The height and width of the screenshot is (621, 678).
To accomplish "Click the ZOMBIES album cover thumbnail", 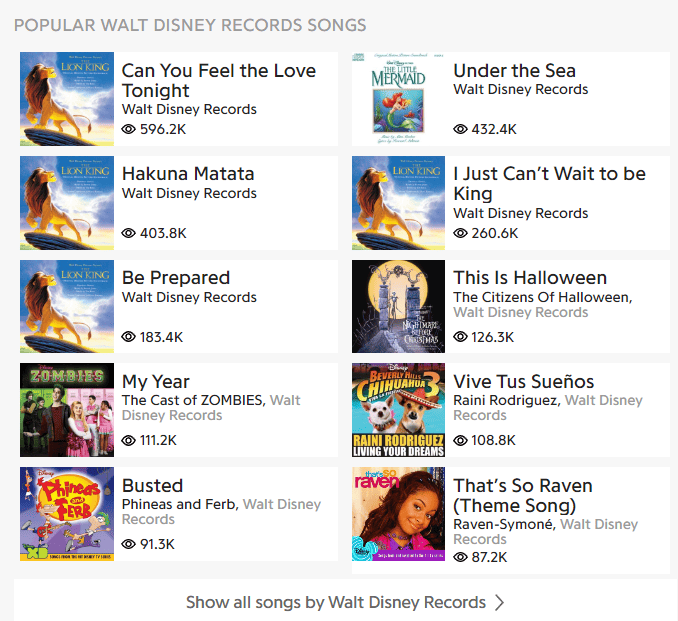I will point(67,411).
